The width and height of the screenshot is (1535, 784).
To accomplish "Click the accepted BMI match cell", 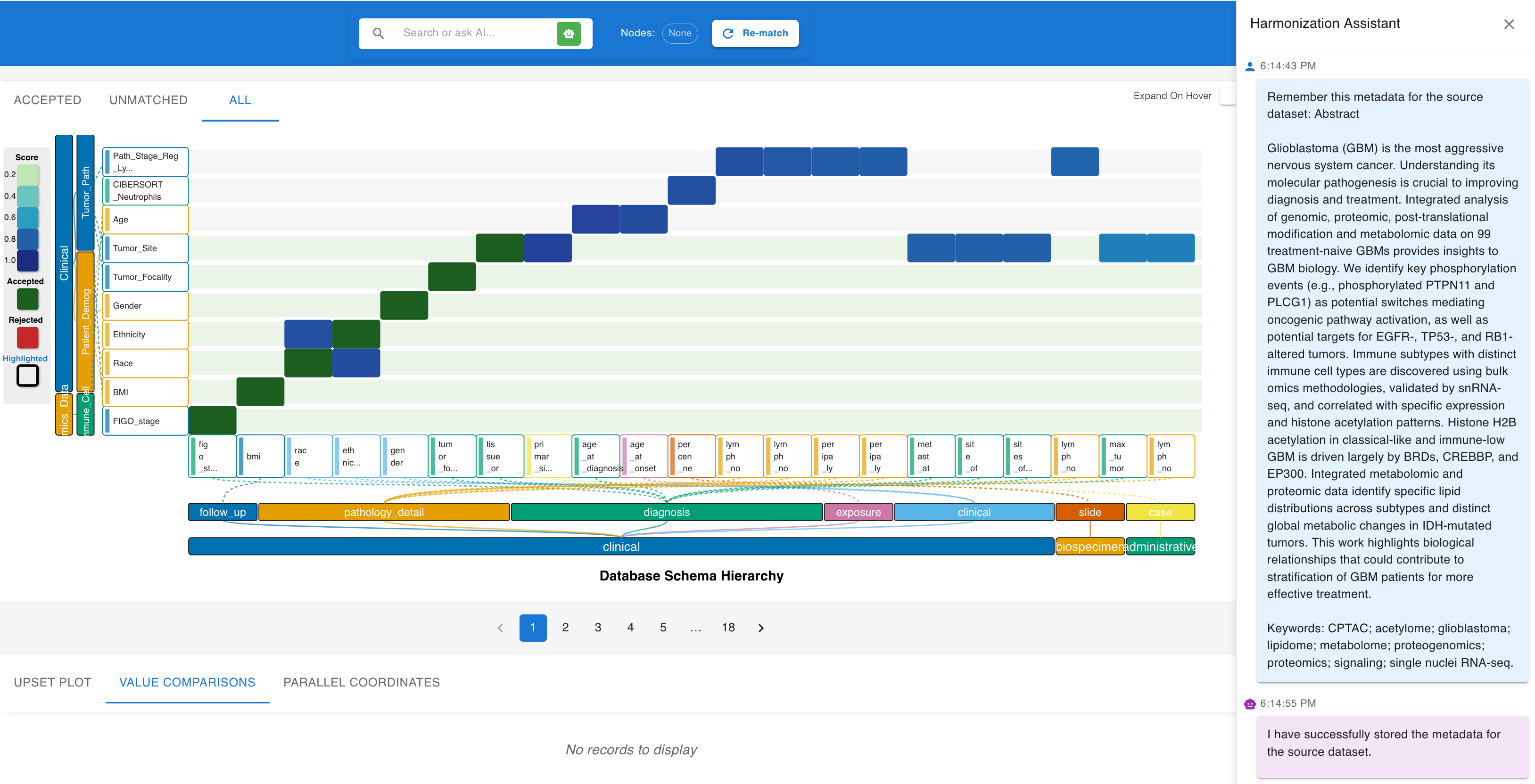I will (260, 392).
